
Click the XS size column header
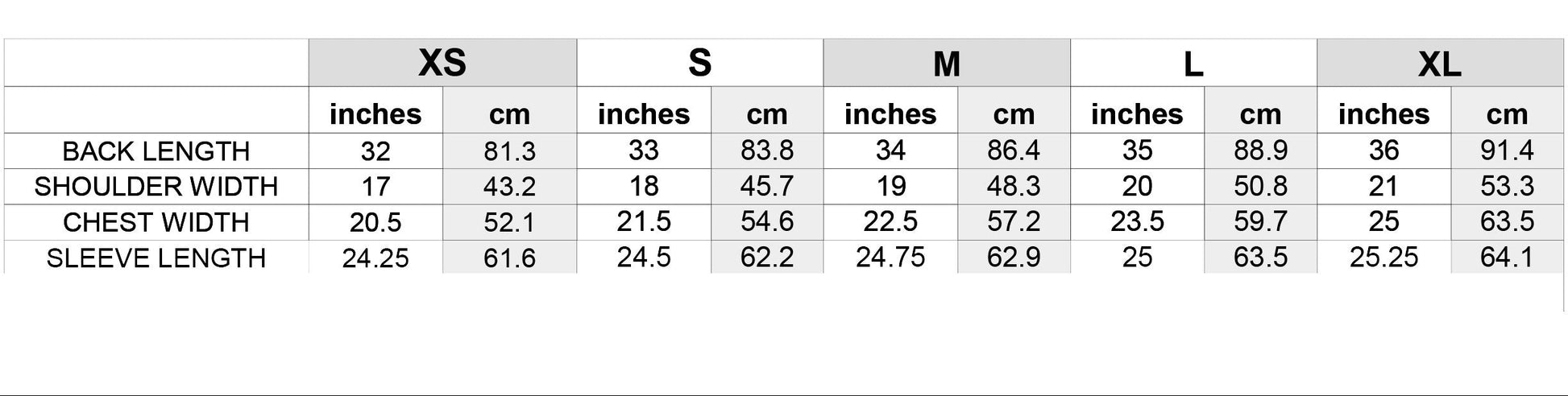pos(442,63)
